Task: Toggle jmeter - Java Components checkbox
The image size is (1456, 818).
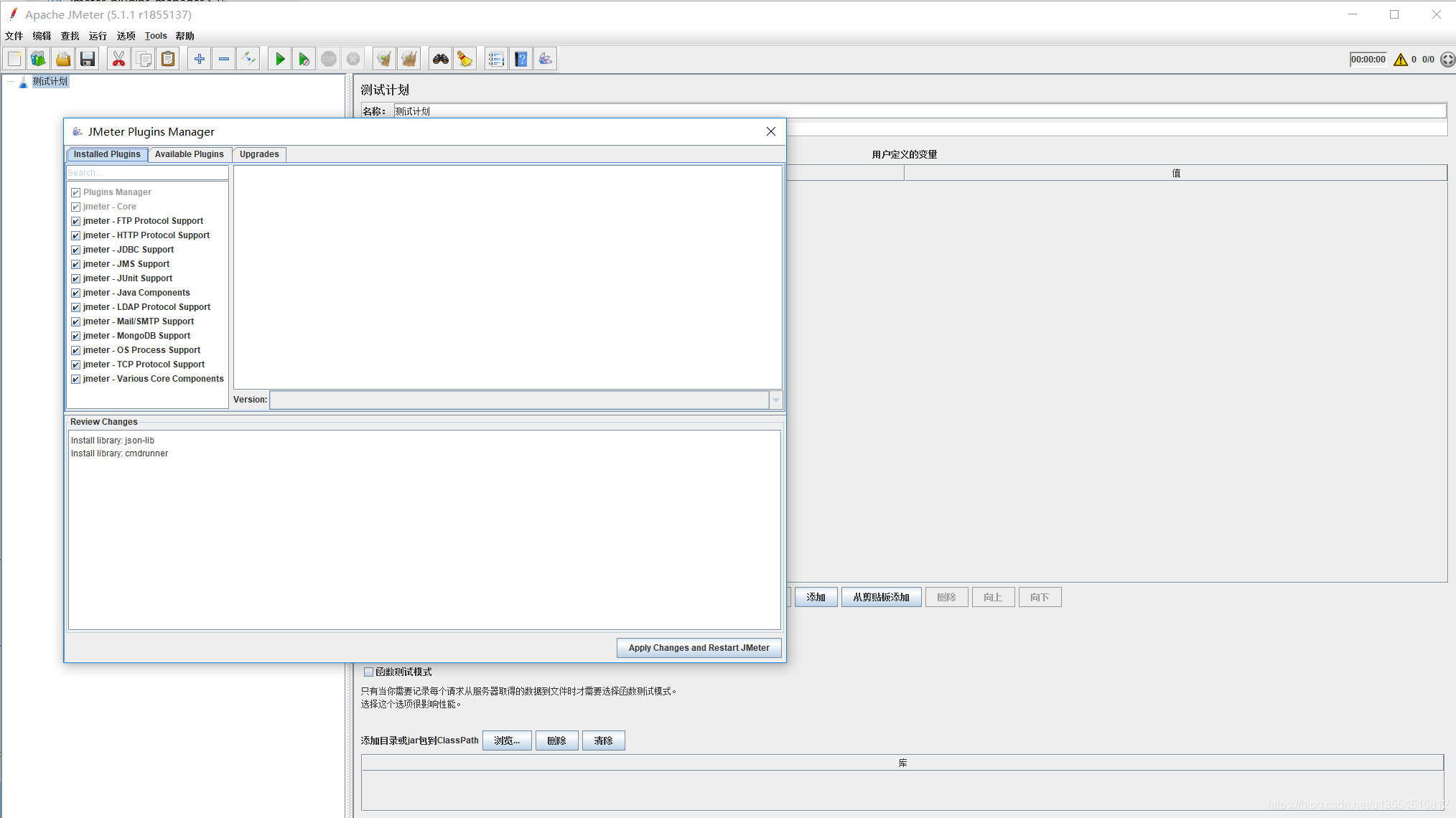Action: point(75,293)
